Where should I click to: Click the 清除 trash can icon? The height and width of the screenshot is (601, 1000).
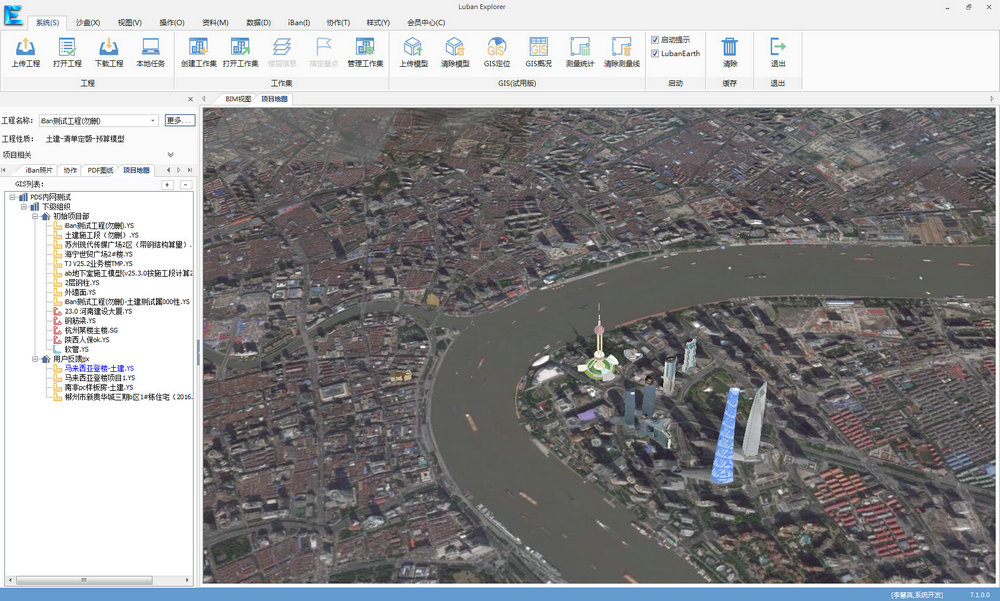click(730, 47)
